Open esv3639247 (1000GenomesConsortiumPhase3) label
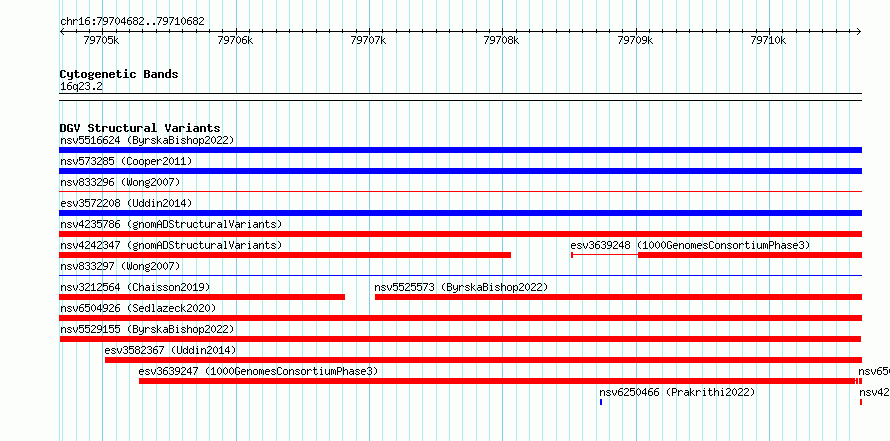The height and width of the screenshot is (441, 890). click(258, 371)
